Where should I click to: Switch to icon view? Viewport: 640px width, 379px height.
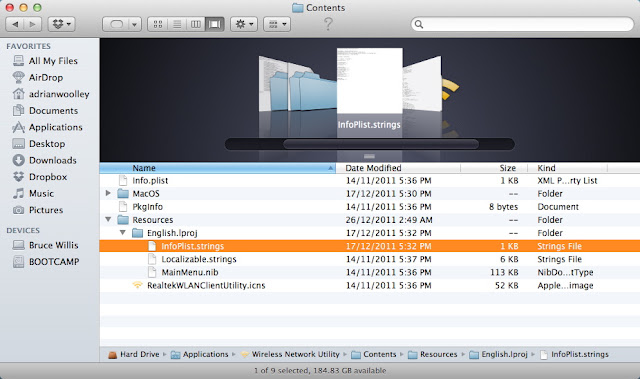[158, 24]
